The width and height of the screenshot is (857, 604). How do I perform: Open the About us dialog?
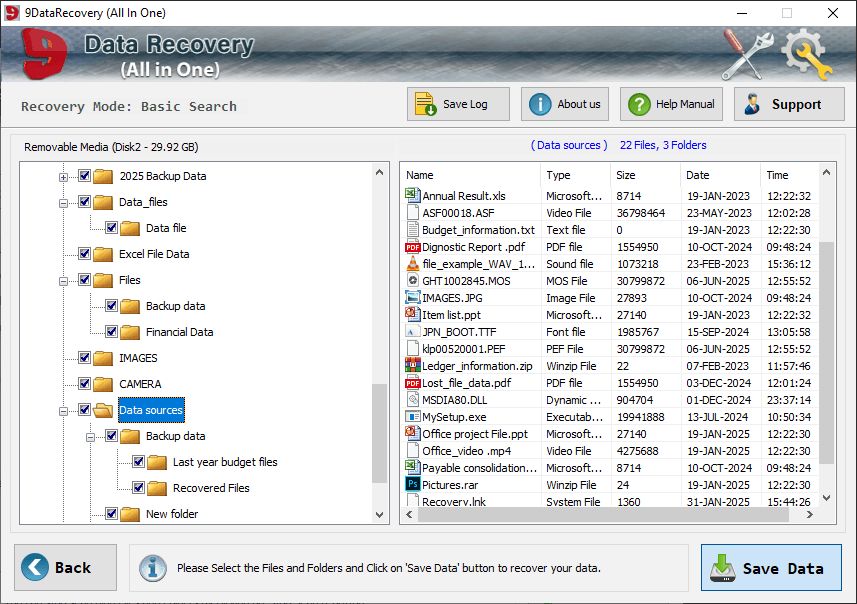click(565, 104)
